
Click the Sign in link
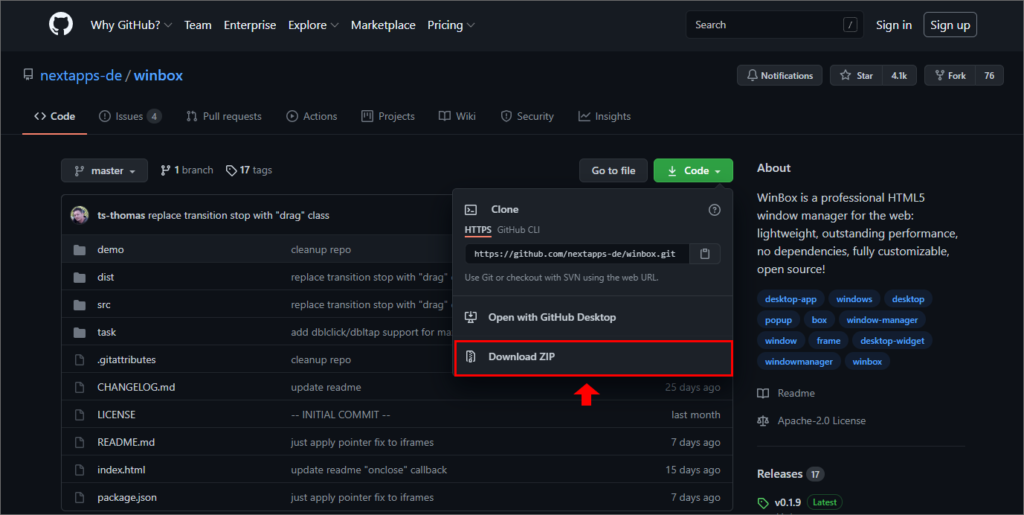pyautogui.click(x=893, y=25)
